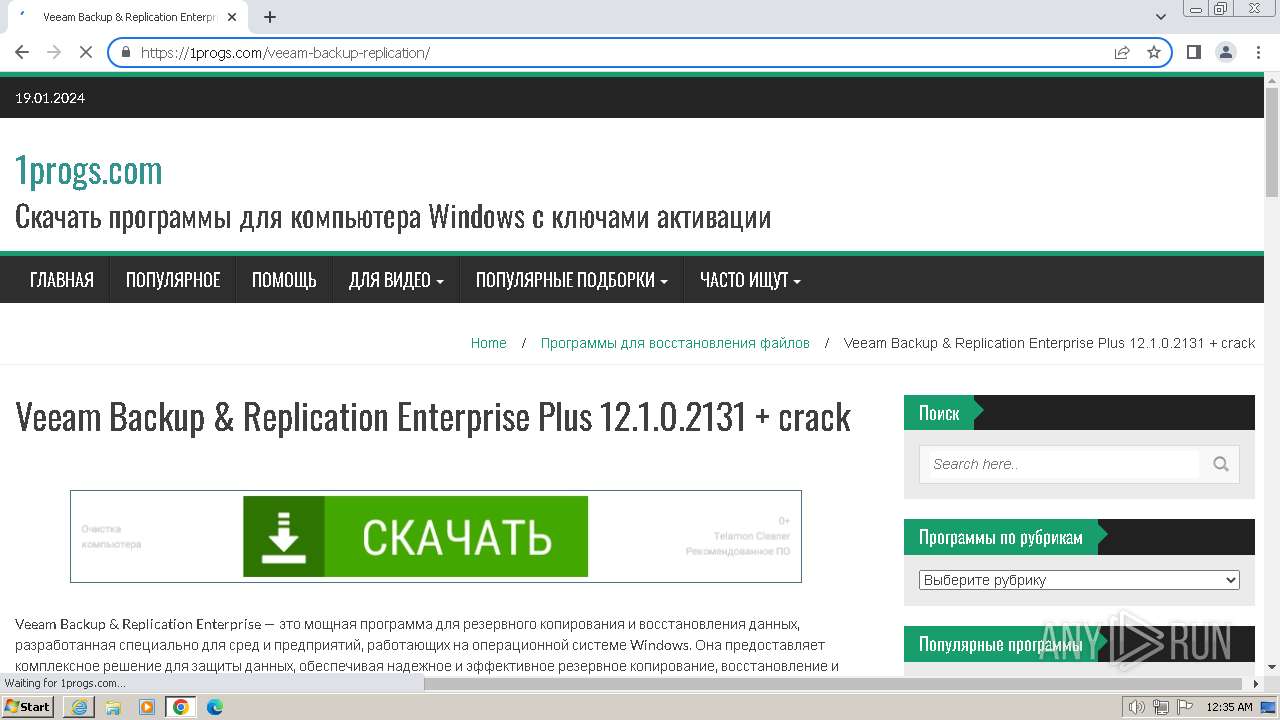The image size is (1280, 720).
Task: Select the Veeam Backup & Replication tab
Action: tap(128, 17)
